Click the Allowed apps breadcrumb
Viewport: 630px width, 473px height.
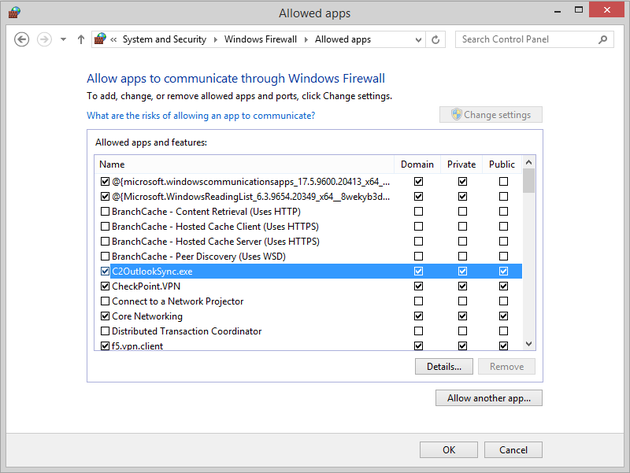tap(343, 39)
